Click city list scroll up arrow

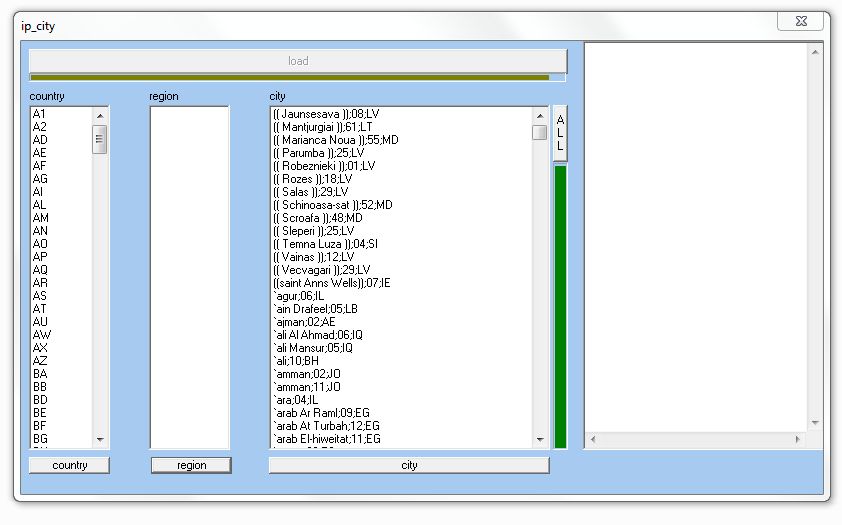click(540, 114)
